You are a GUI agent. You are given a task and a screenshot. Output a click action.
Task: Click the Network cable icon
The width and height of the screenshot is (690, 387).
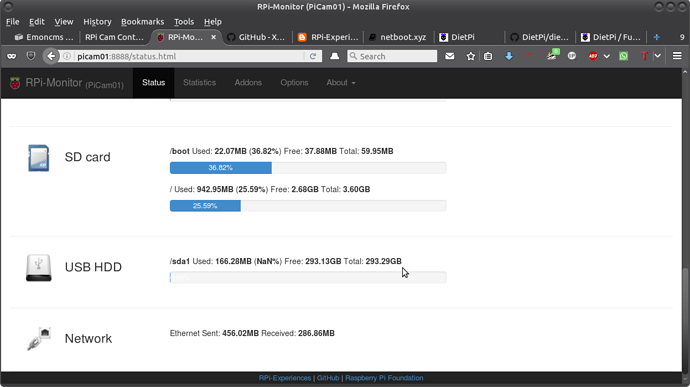pos(39,339)
